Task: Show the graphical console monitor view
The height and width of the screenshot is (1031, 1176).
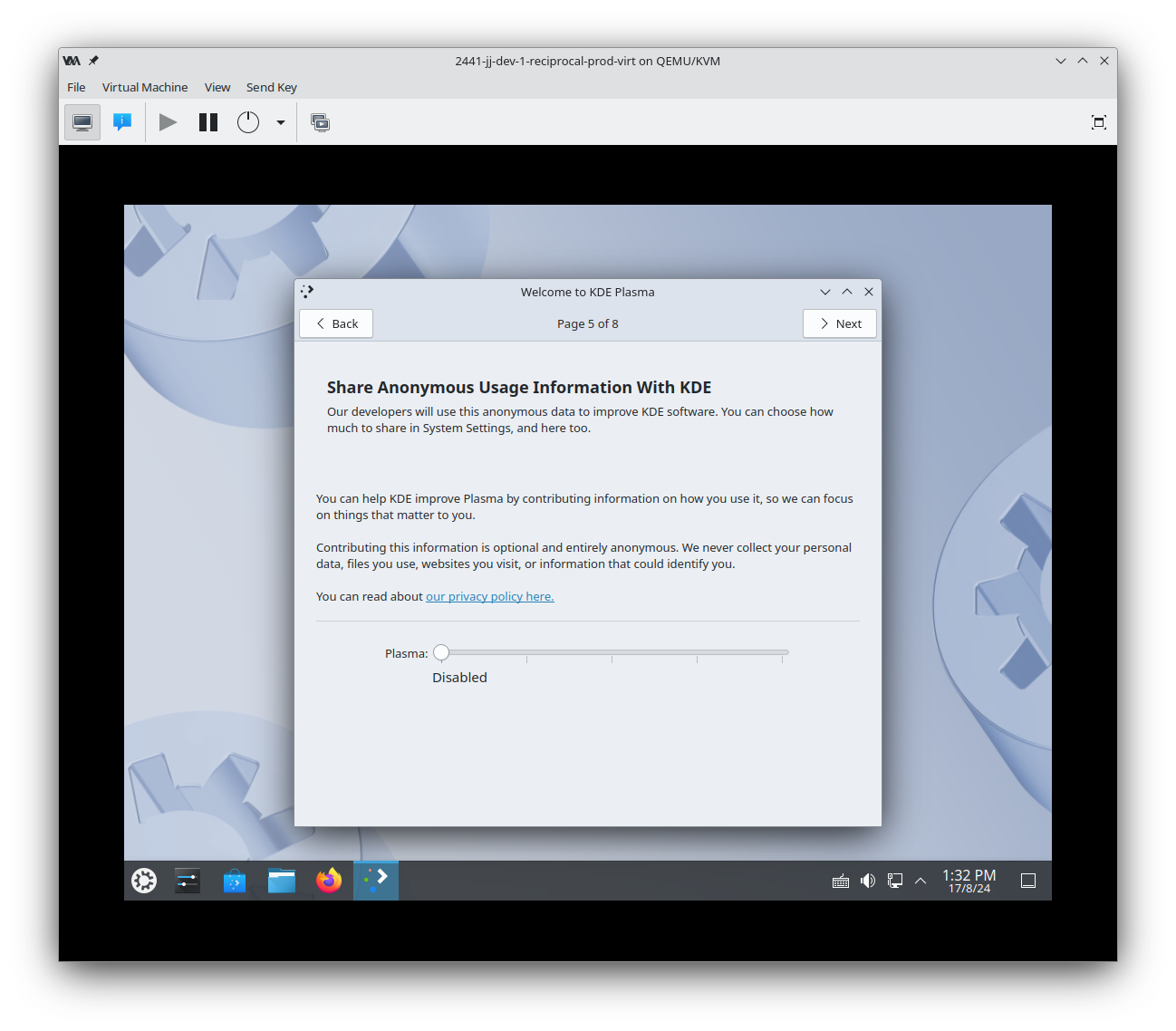Action: (82, 122)
